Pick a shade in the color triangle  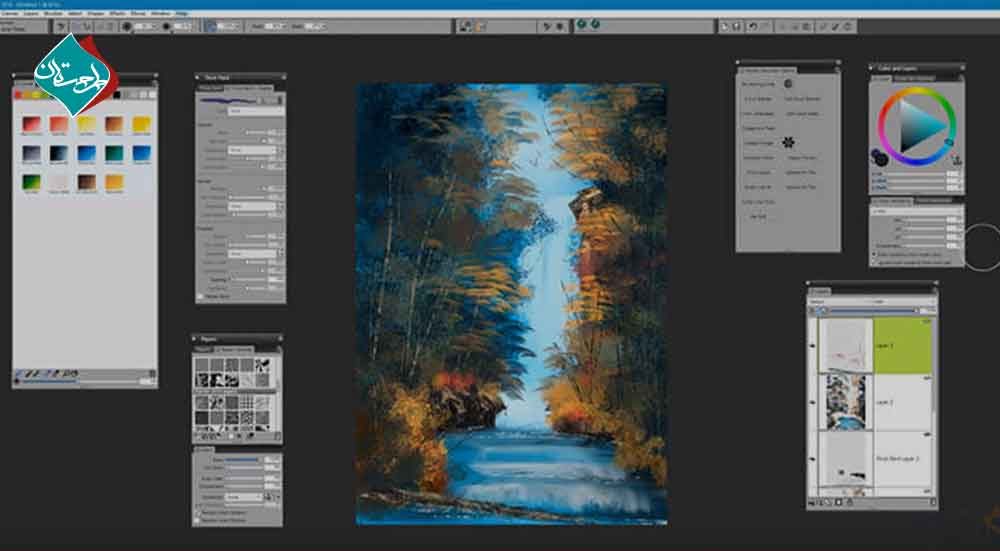(x=920, y=126)
